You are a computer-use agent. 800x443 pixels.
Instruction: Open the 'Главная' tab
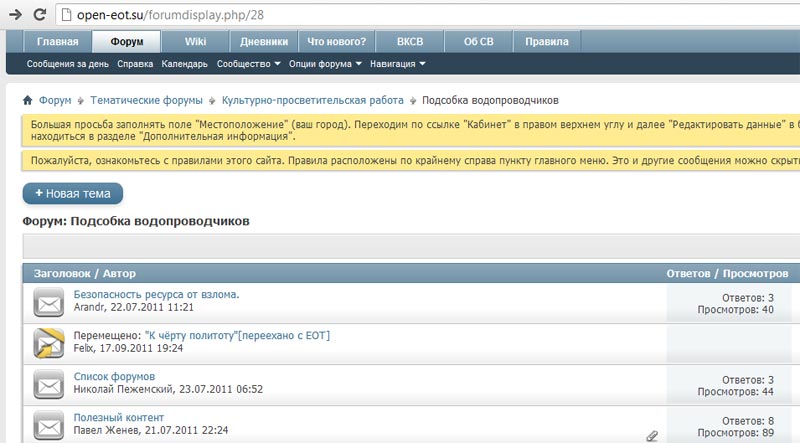(x=57, y=41)
